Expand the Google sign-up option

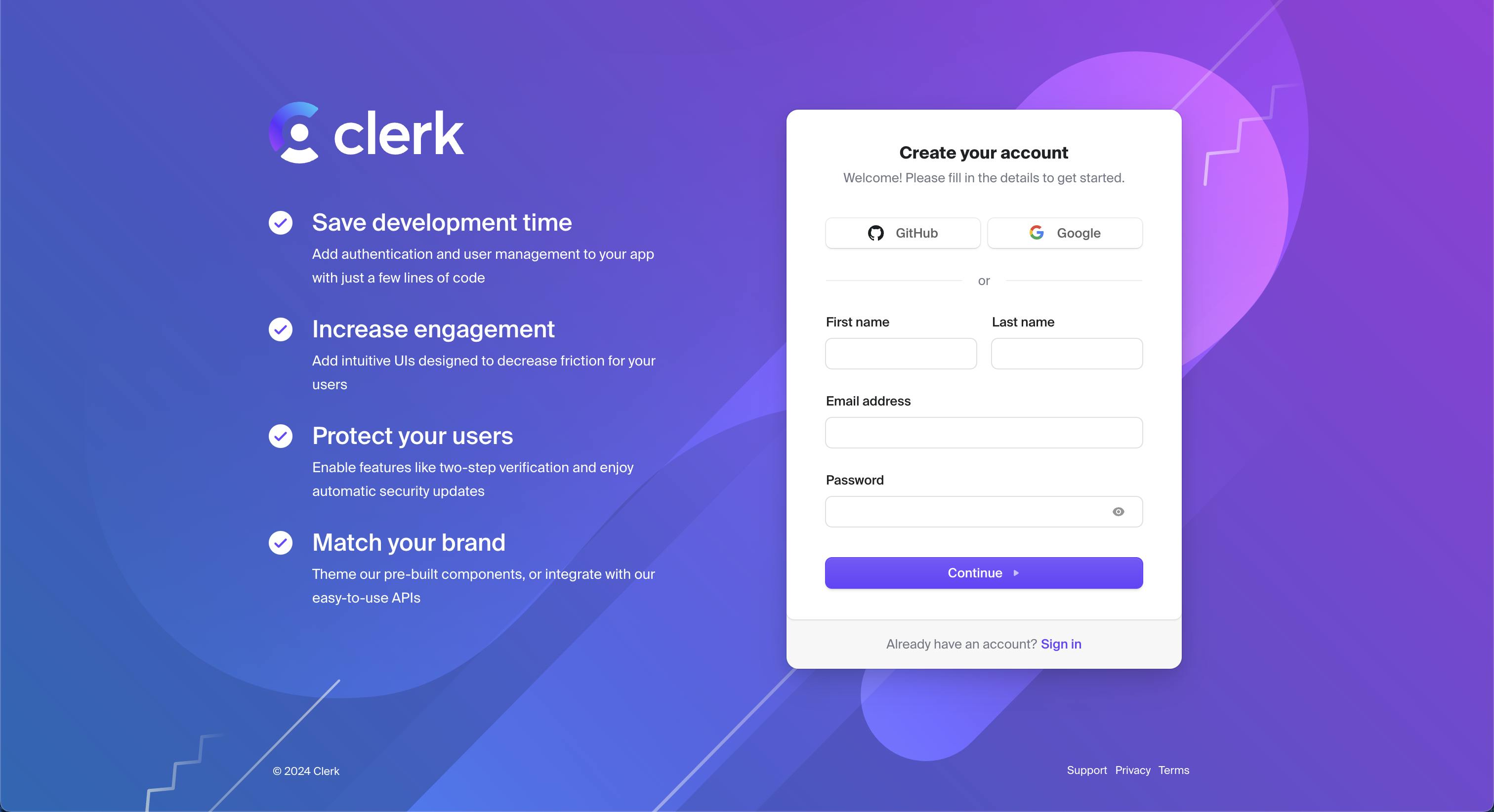1064,232
